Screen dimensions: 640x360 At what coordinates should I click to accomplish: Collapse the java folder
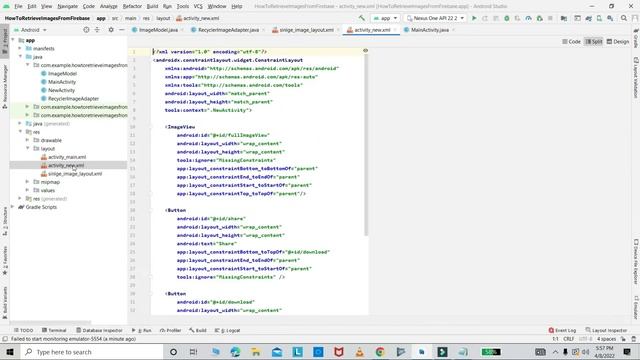(x=20, y=57)
